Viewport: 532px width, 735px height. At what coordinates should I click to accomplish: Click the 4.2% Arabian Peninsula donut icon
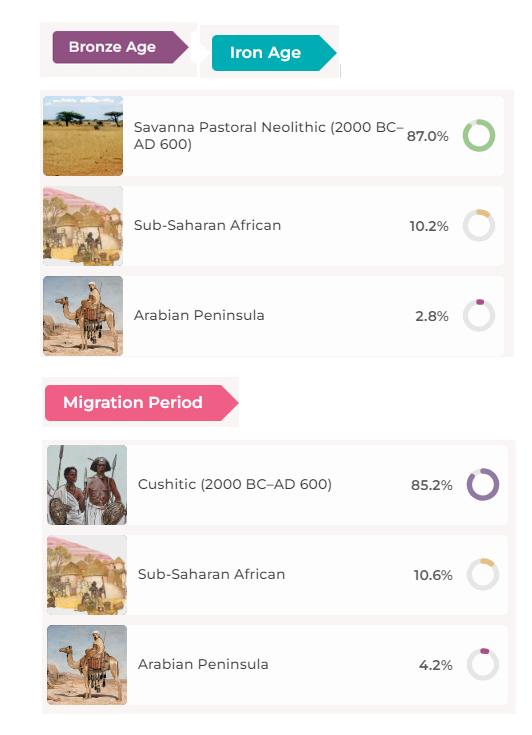tap(483, 664)
